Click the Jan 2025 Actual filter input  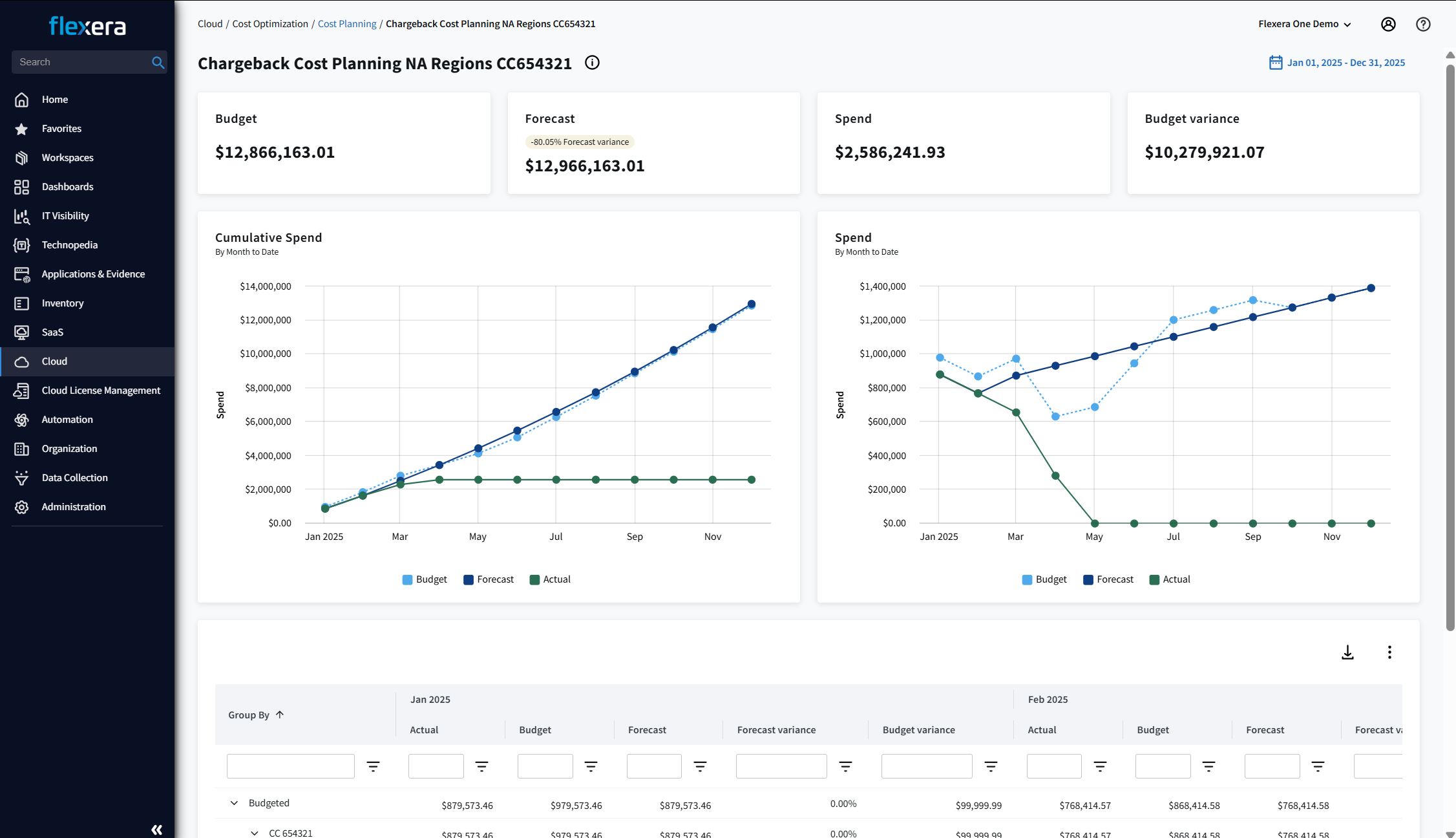[436, 766]
